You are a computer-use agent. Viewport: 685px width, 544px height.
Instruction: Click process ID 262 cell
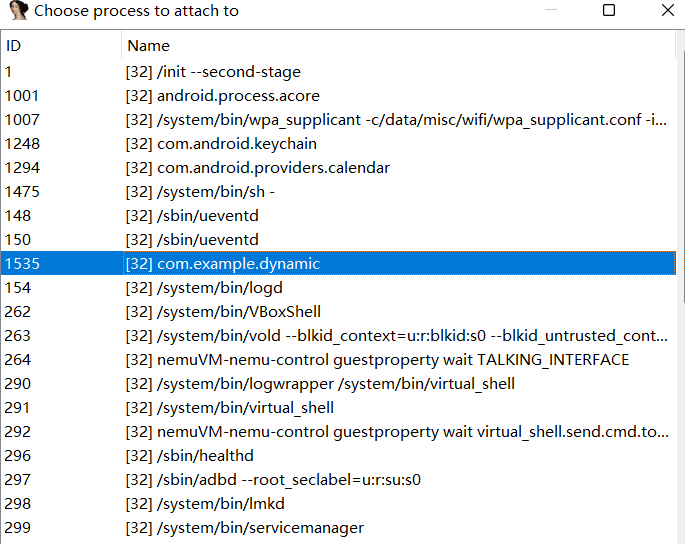(x=18, y=312)
